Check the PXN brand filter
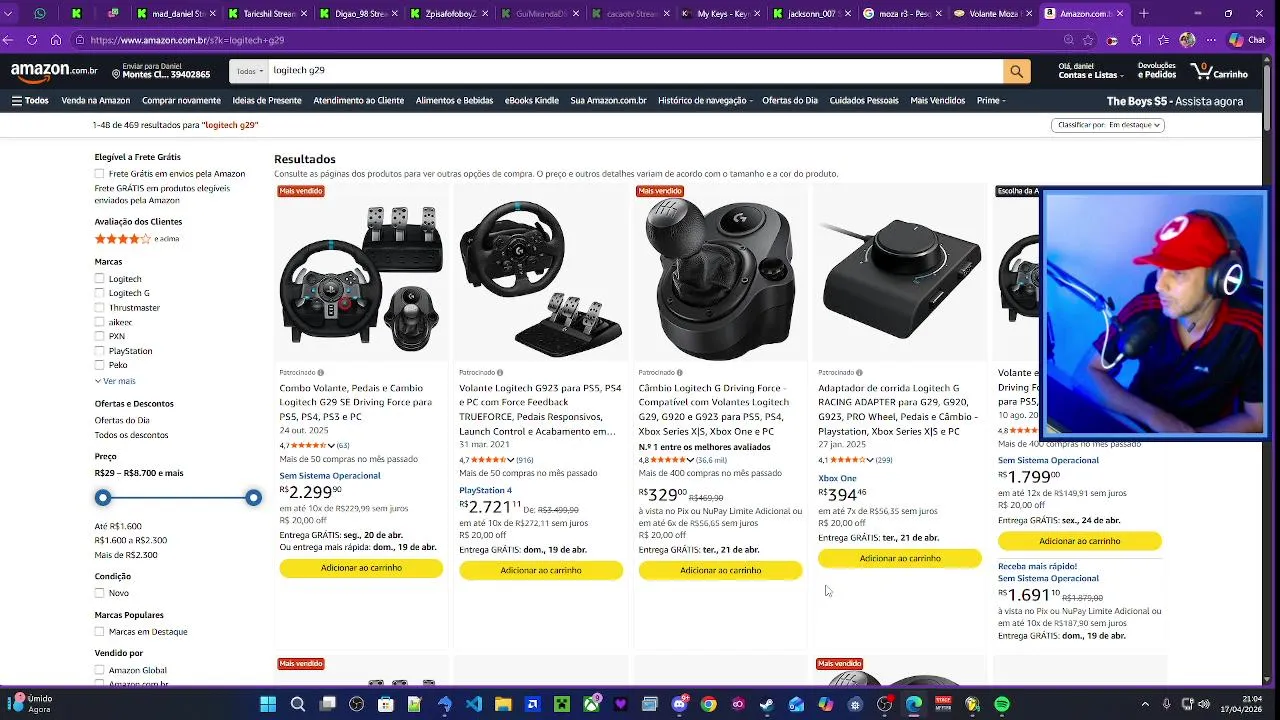Screen dimensions: 1280x720 coord(99,336)
